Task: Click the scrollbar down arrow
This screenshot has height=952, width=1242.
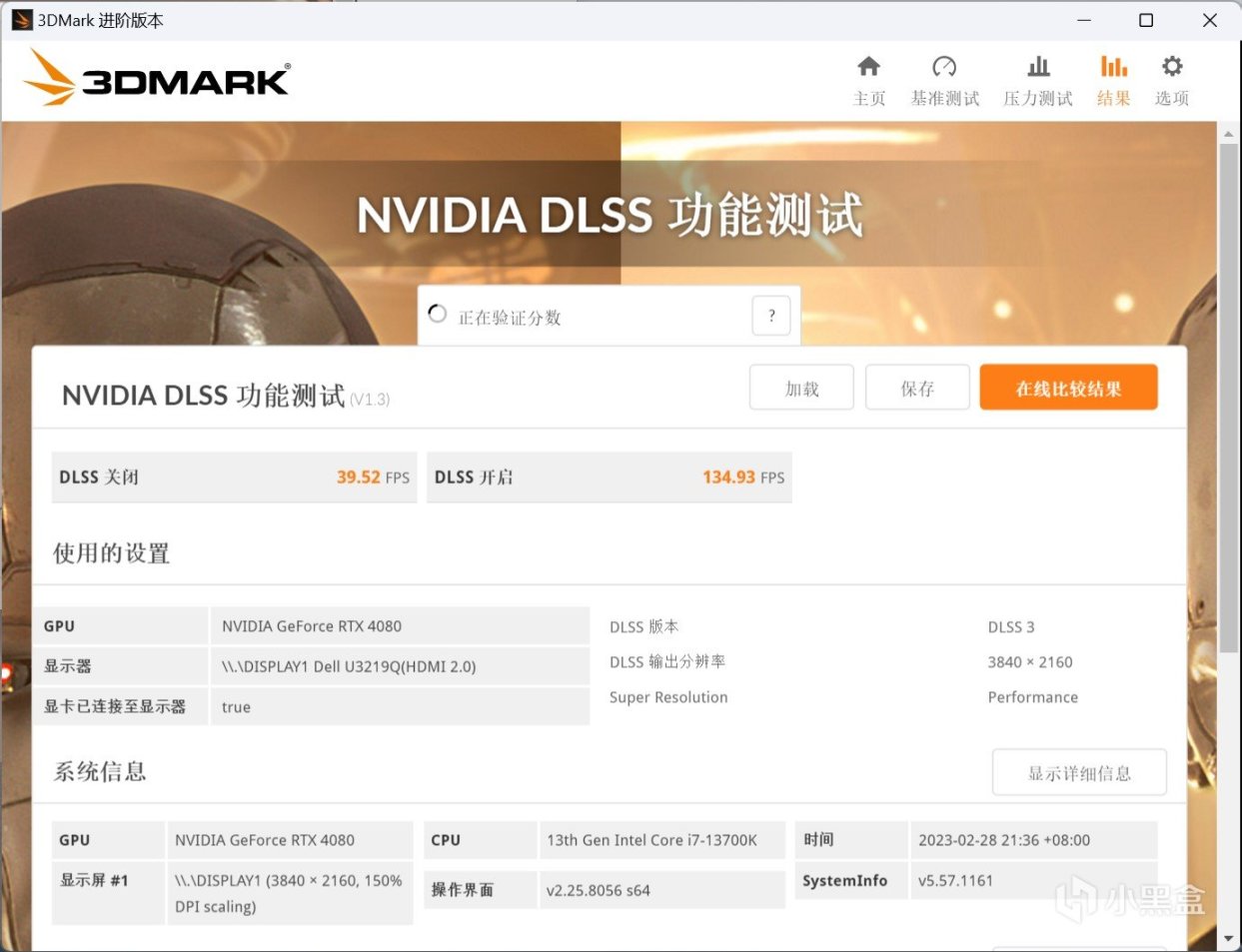Action: click(x=1229, y=939)
